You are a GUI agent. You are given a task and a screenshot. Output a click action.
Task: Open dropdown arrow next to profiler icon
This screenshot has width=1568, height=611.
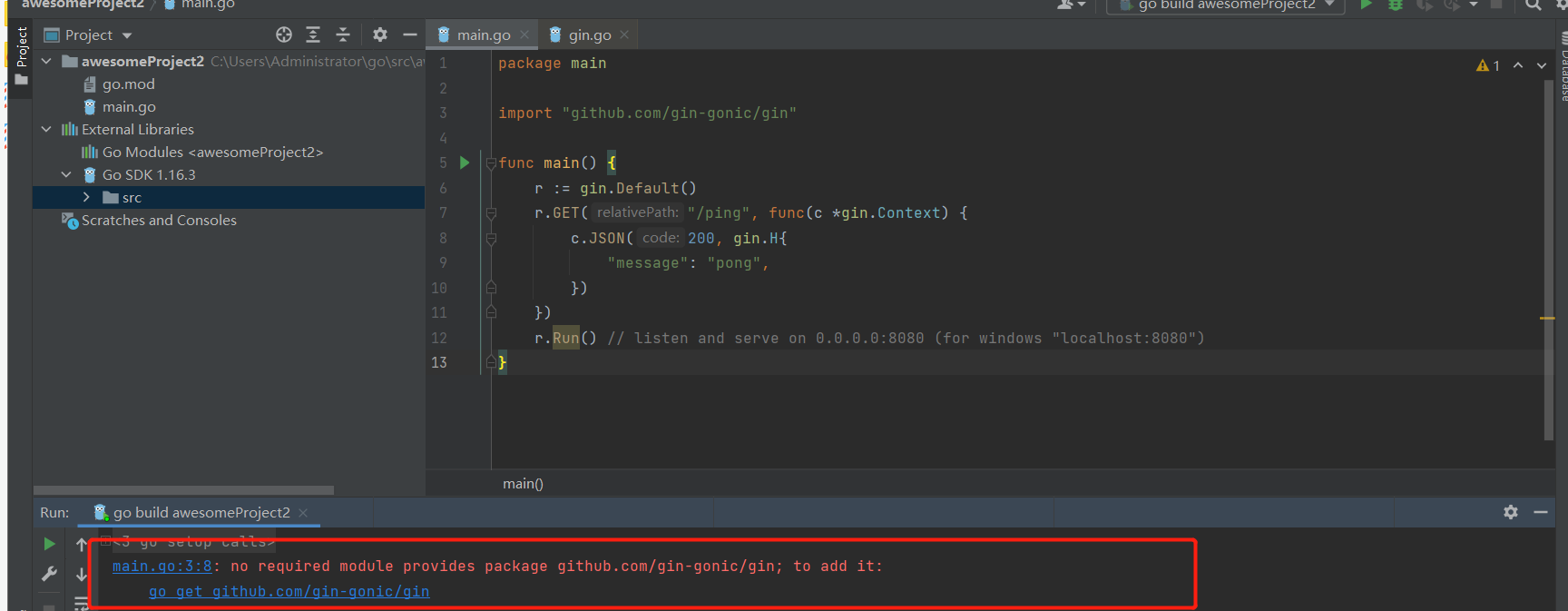point(1474,5)
